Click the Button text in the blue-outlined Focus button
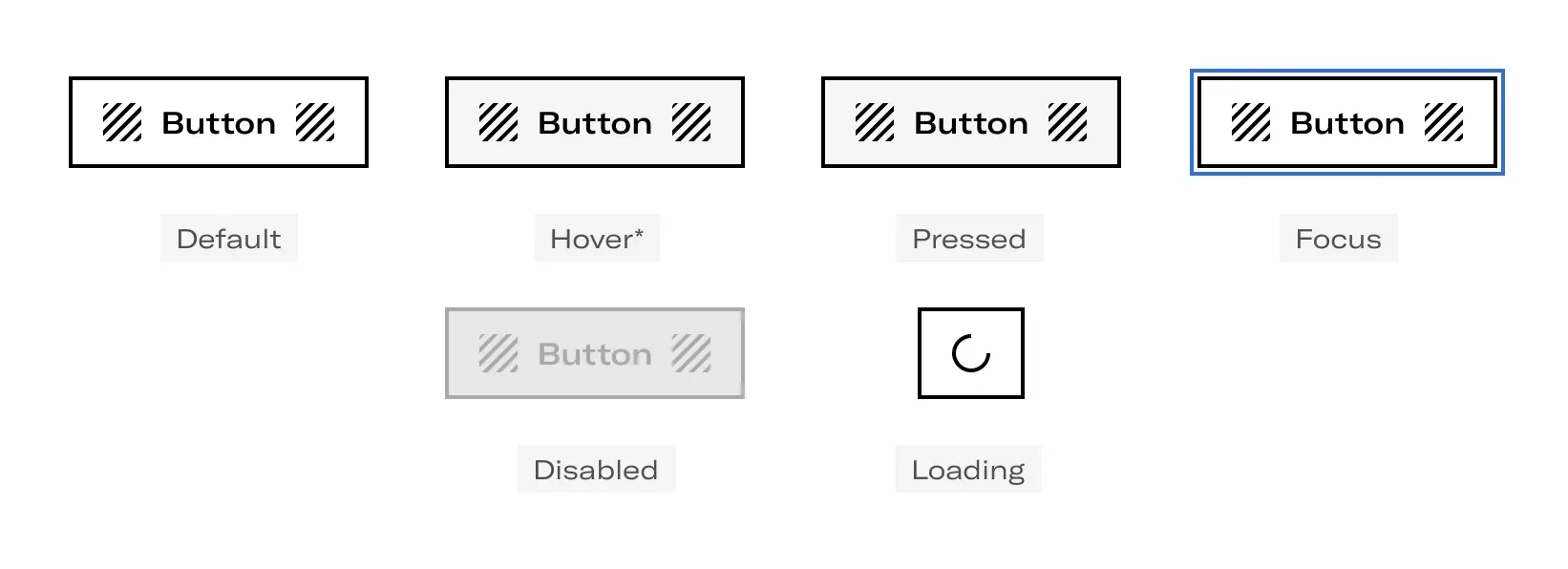This screenshot has width=1568, height=569. (x=1347, y=123)
